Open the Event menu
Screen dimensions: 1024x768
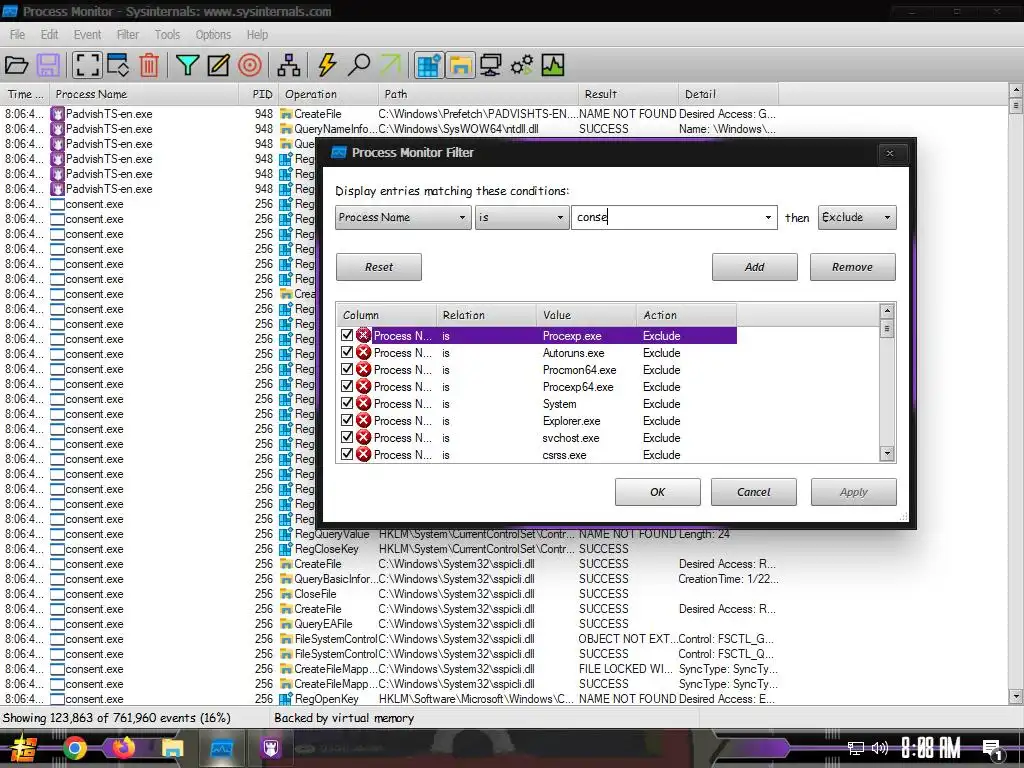coord(87,35)
